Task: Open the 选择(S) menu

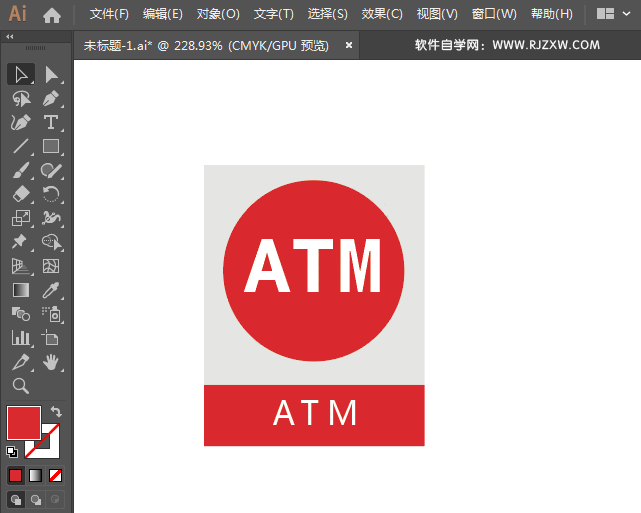Action: click(327, 14)
